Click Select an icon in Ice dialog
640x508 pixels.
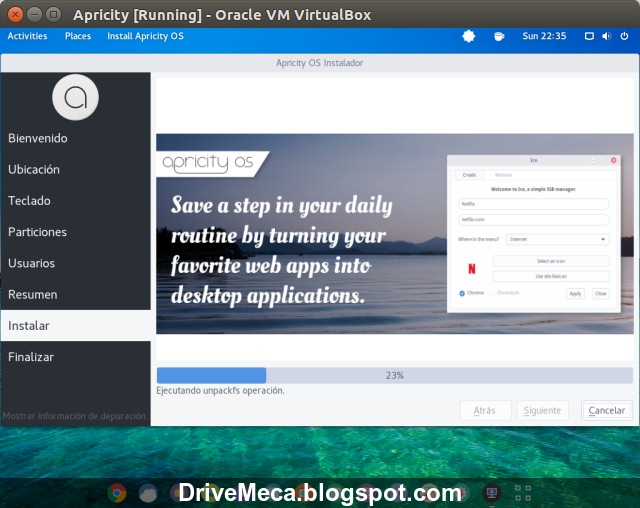[551, 261]
